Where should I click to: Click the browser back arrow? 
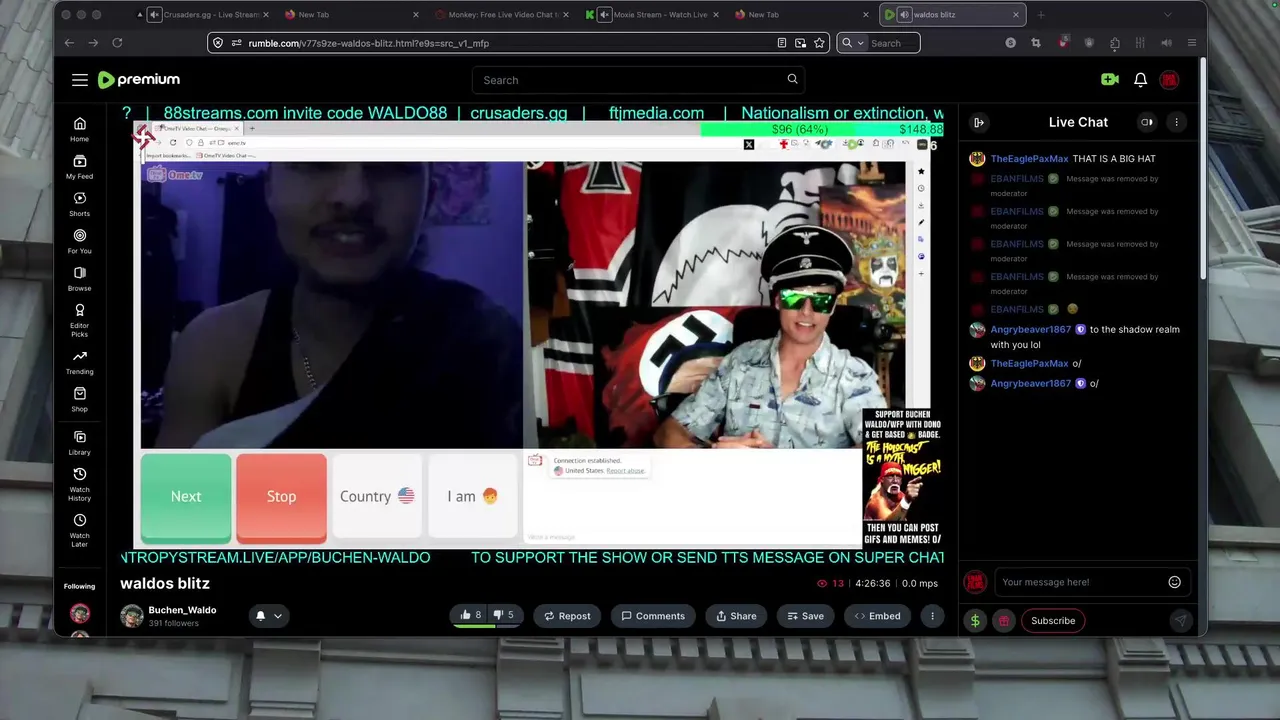pos(69,43)
